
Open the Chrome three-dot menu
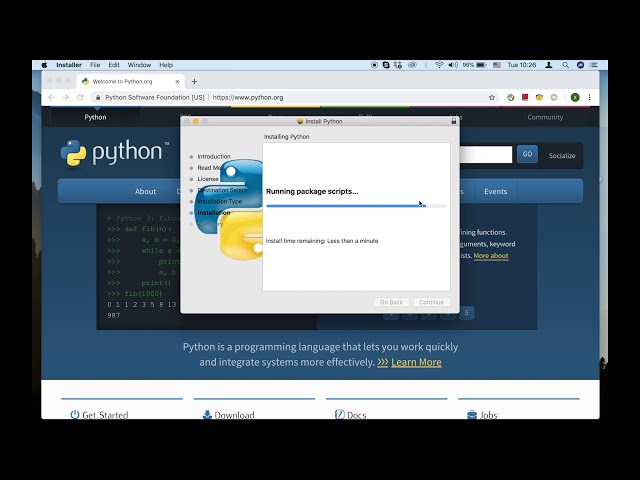coord(589,98)
